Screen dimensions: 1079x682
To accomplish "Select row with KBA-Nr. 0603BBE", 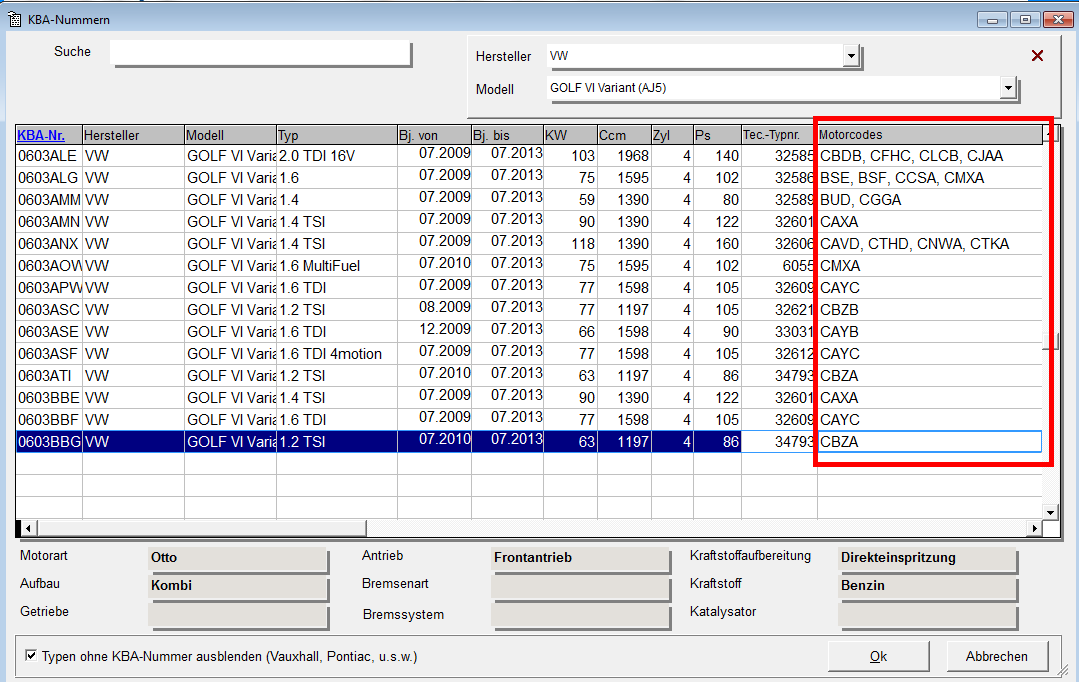I will click(x=528, y=398).
